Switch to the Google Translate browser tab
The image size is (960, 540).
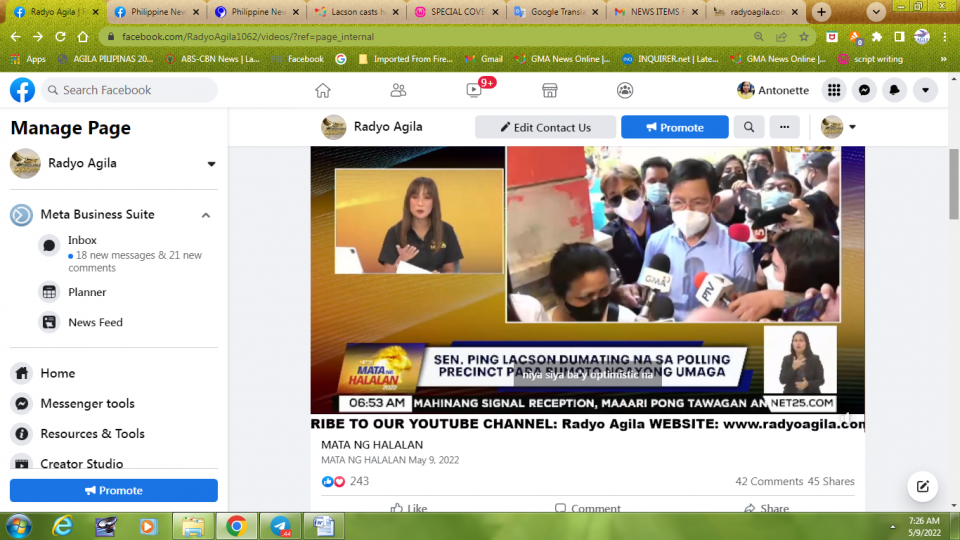coord(555,12)
